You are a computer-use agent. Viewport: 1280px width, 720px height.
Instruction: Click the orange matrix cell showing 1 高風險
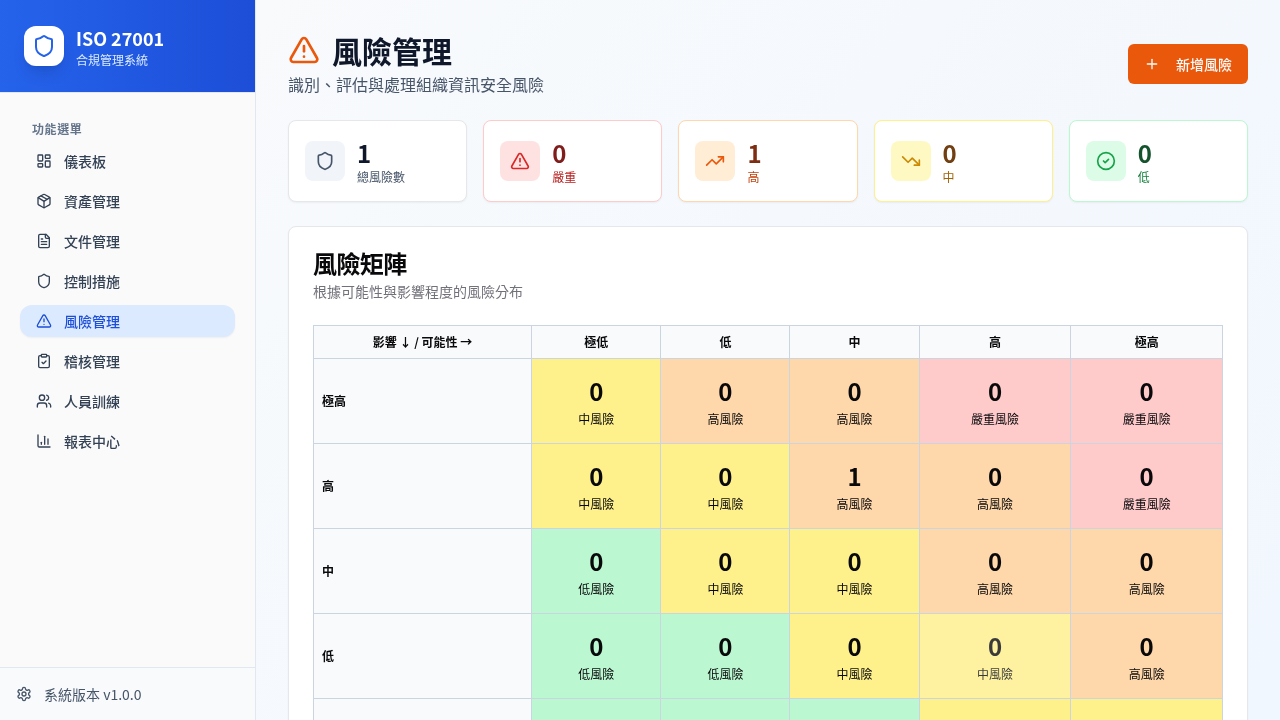pyautogui.click(x=854, y=486)
